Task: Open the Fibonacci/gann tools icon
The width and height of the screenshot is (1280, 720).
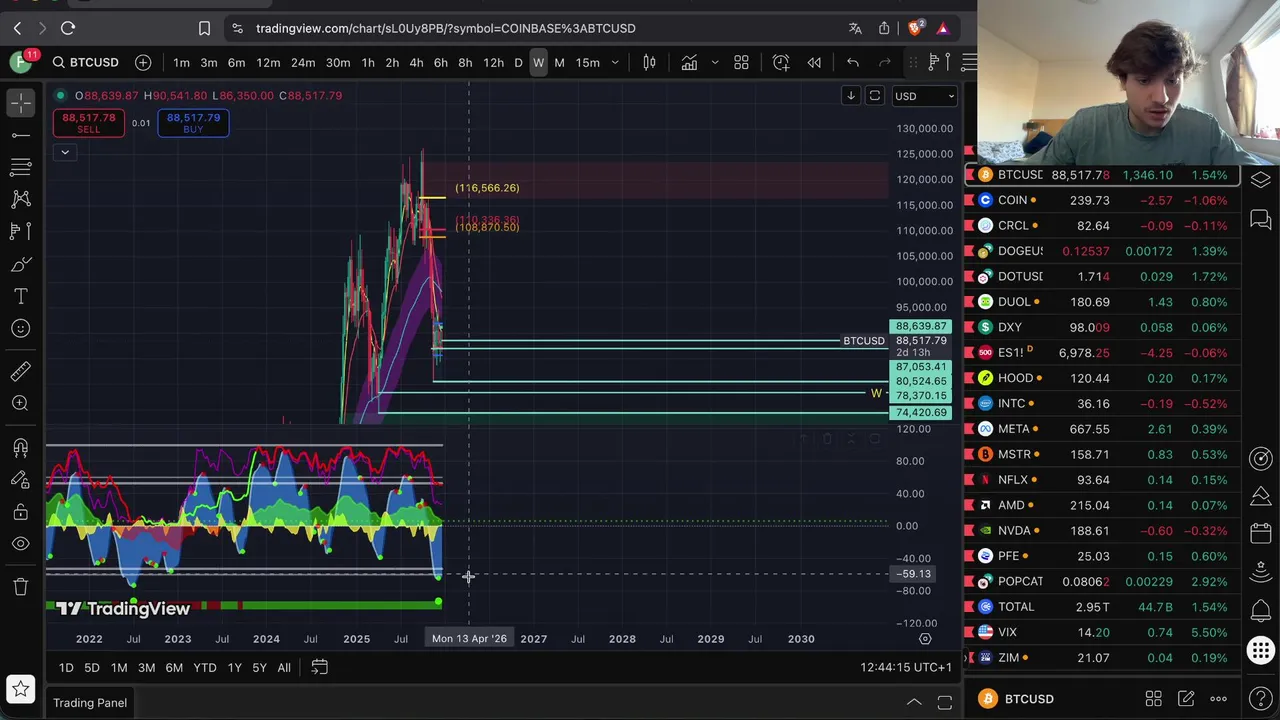Action: (21, 167)
